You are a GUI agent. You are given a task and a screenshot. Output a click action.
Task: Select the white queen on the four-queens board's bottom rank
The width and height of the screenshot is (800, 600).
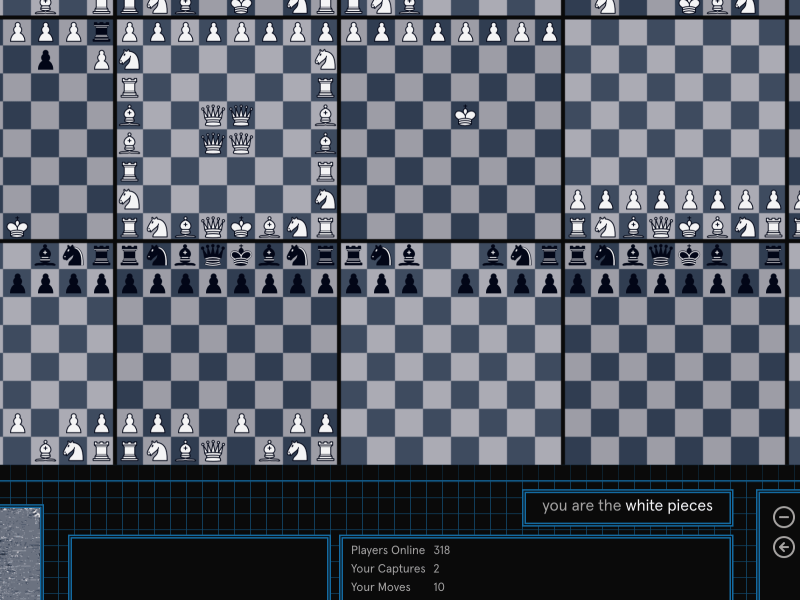[x=213, y=227]
